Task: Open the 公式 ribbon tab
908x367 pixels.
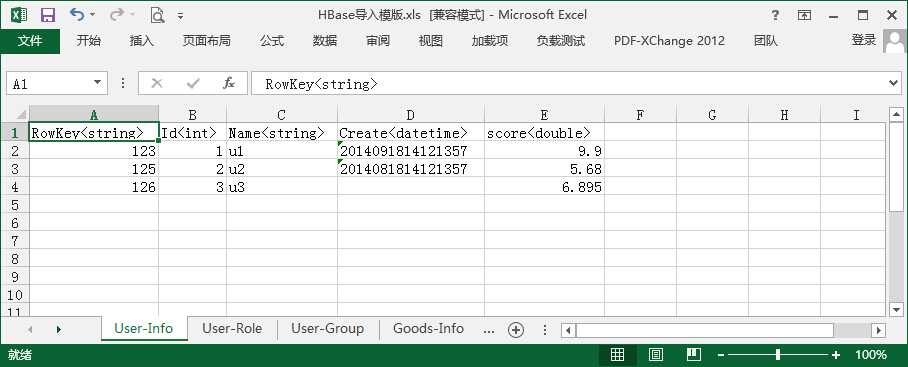Action: pyautogui.click(x=272, y=41)
